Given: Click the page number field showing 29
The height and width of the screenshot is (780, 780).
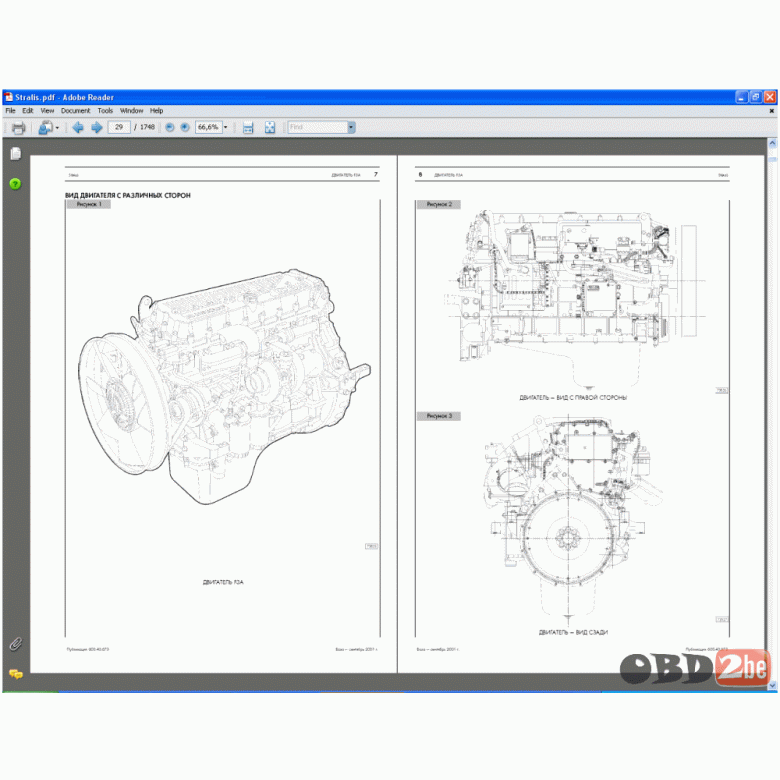Looking at the screenshot, I should [119, 127].
